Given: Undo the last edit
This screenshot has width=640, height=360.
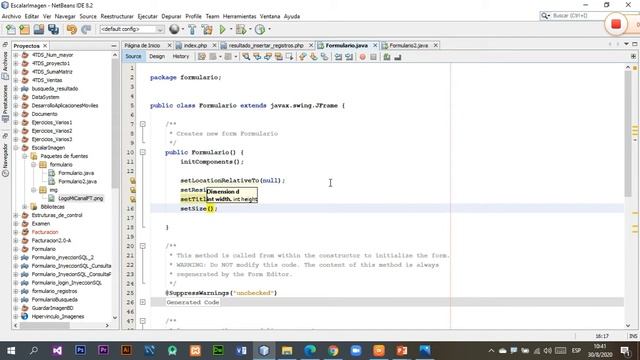Looking at the screenshot, I should coord(72,29).
